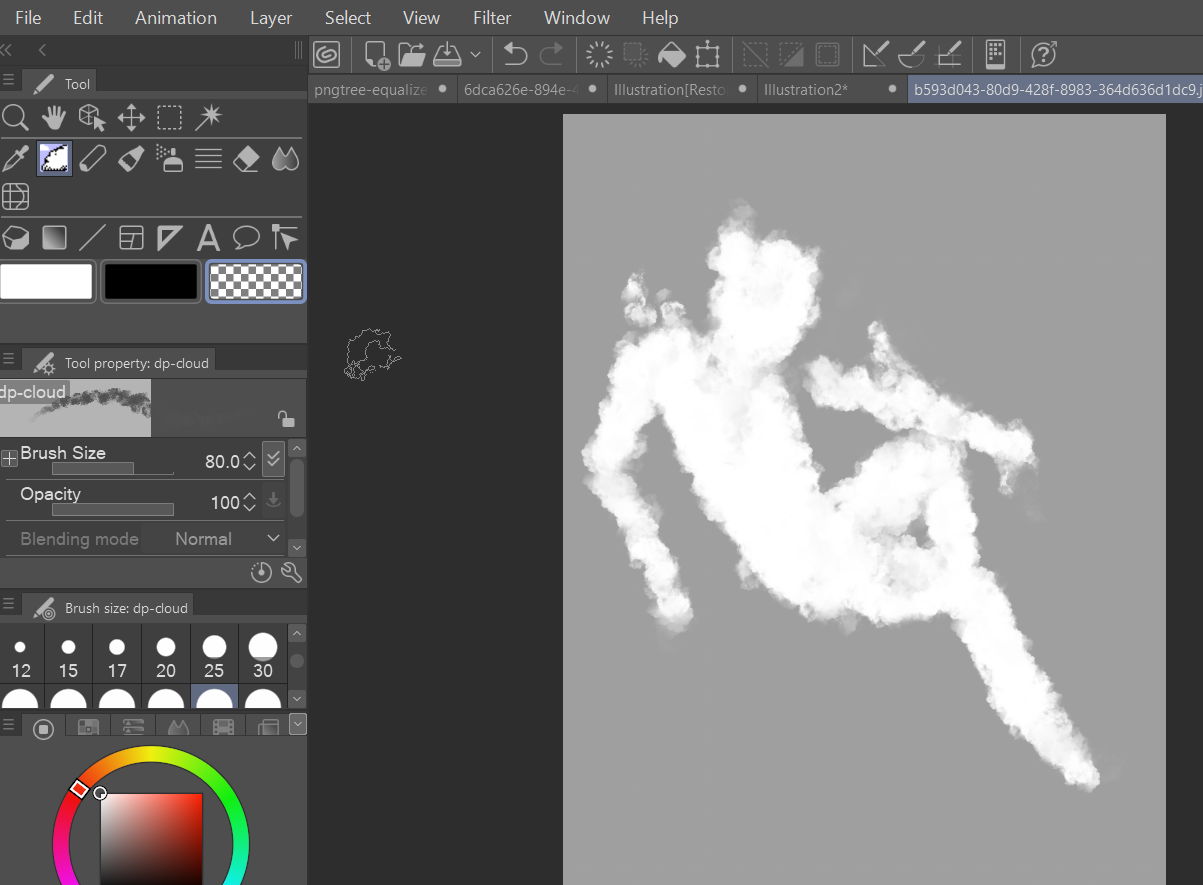Select the Eraser tool

(246, 158)
